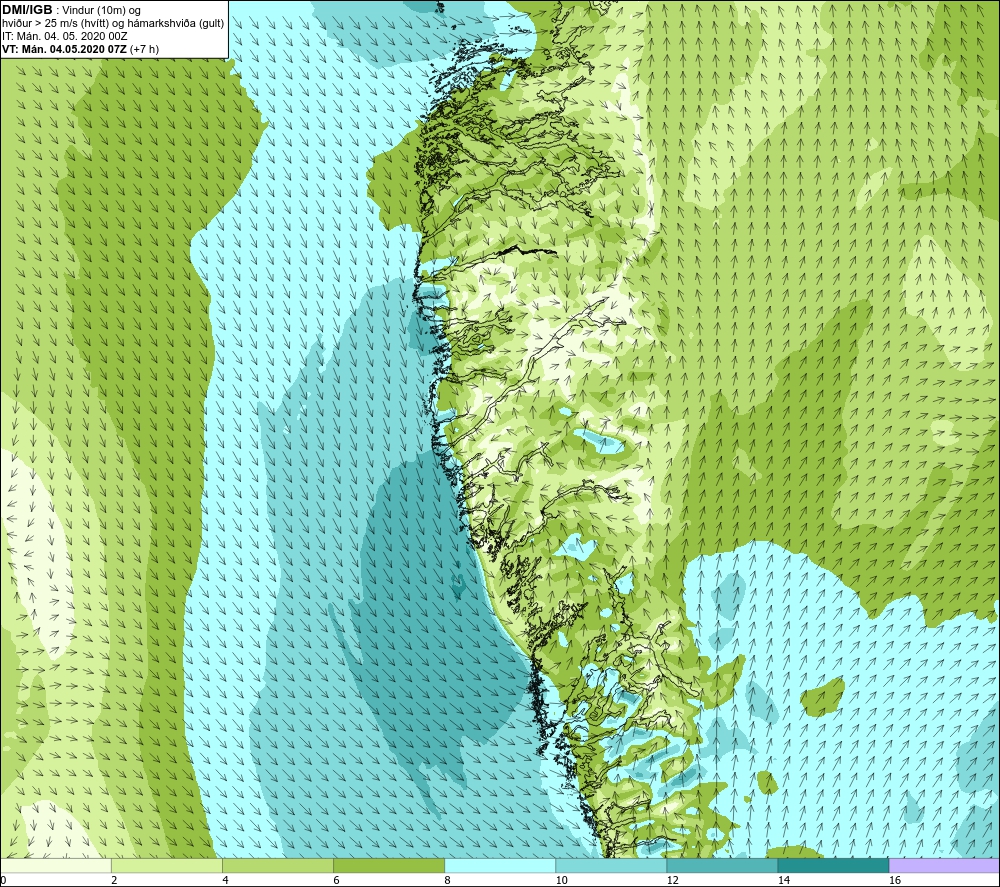This screenshot has width=1000, height=887.
Task: Click the 6–8 m/s dark green swatch
Action: (x=388, y=865)
